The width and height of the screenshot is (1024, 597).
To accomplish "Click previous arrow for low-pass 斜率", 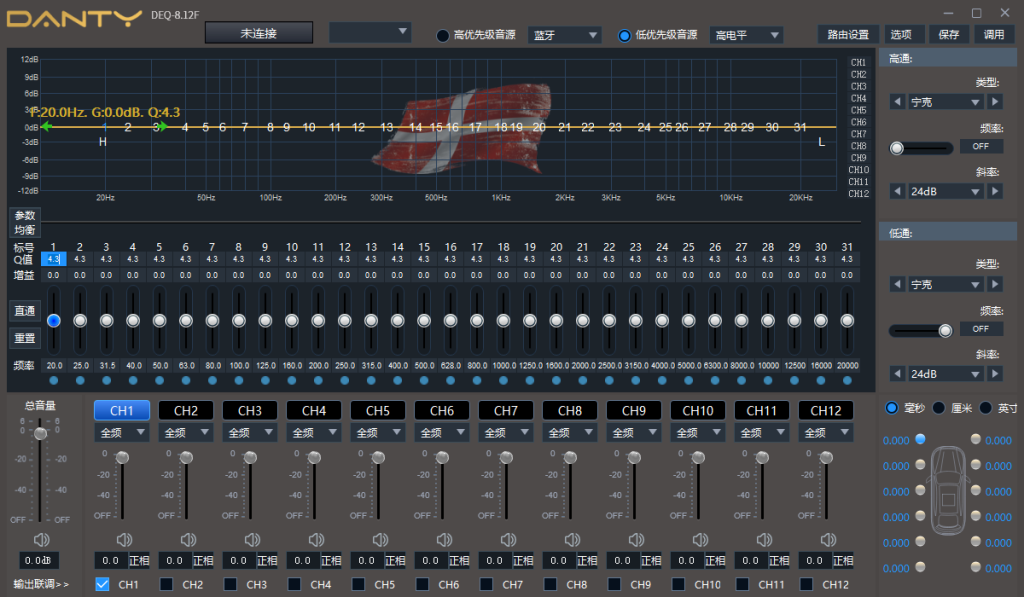I will (x=897, y=374).
